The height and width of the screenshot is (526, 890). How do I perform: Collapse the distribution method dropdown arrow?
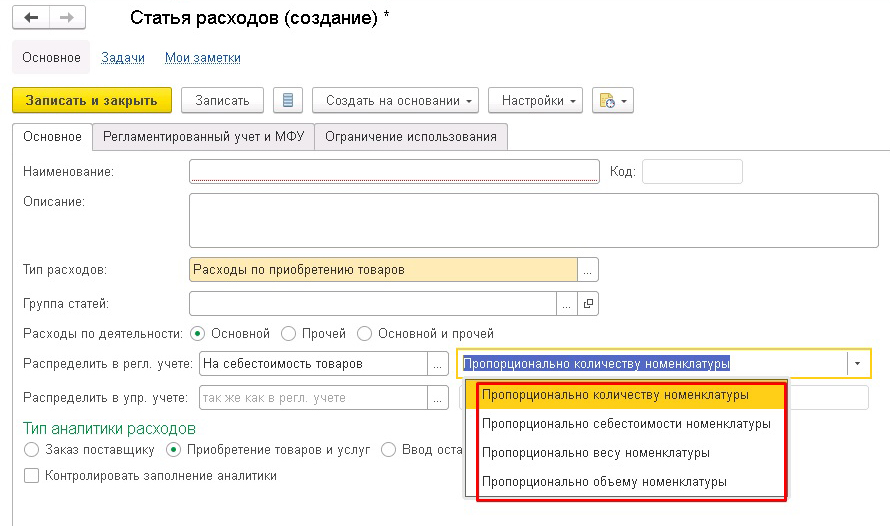pos(858,364)
